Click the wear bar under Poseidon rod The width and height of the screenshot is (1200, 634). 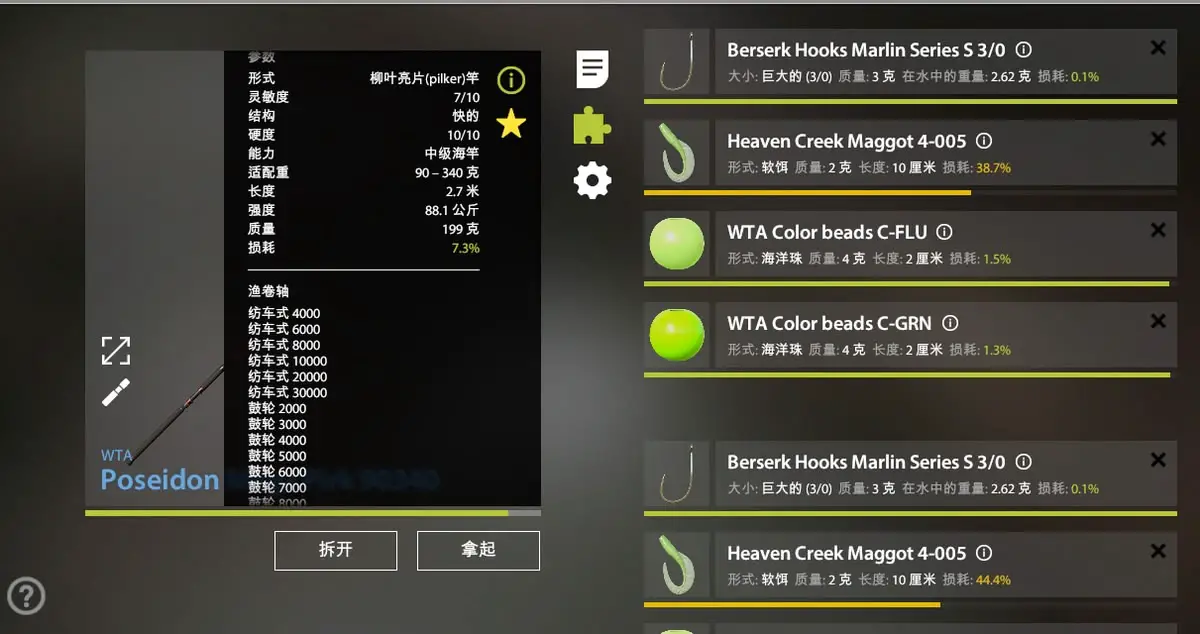(313, 513)
